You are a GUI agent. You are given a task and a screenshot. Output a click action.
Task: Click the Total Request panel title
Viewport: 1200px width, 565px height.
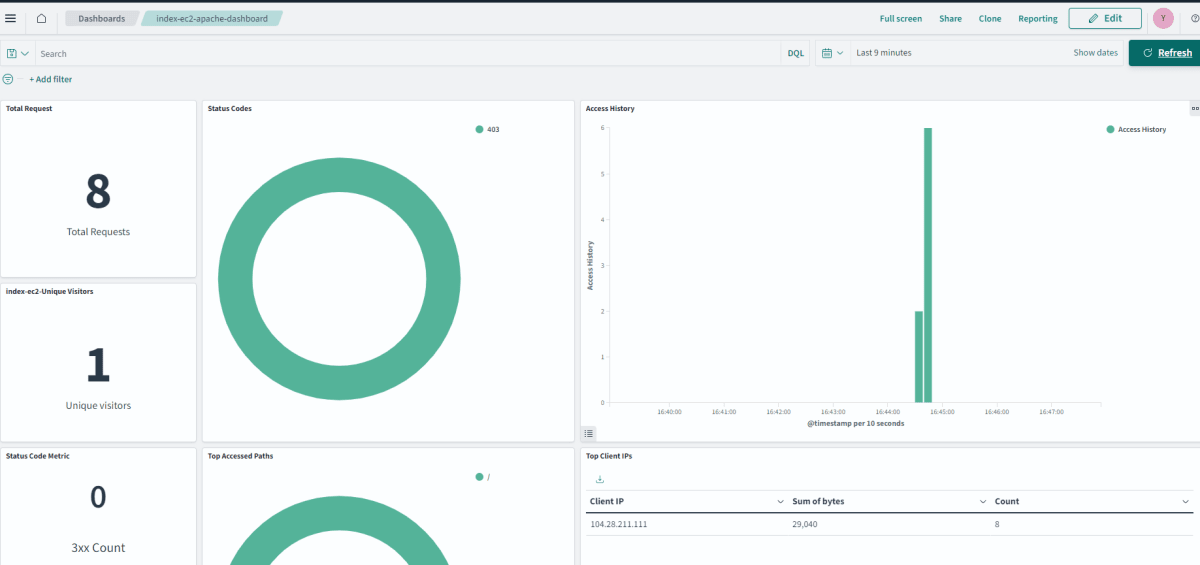click(x=29, y=108)
